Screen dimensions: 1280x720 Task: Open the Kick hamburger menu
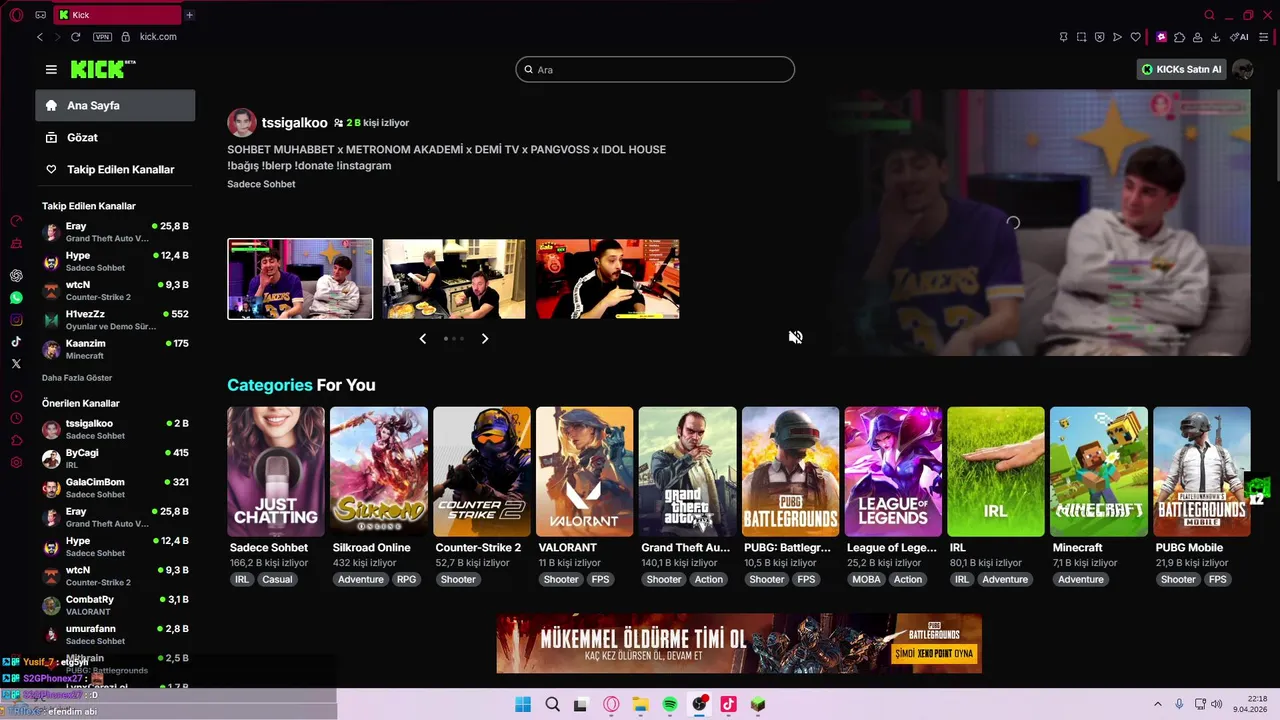[51, 69]
